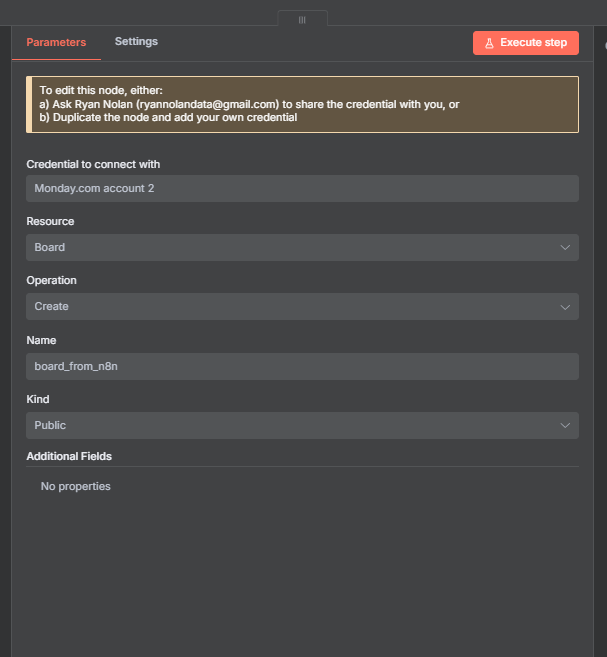This screenshot has height=657, width=607.
Task: Click the yellow credential sharing notice box
Action: point(302,104)
